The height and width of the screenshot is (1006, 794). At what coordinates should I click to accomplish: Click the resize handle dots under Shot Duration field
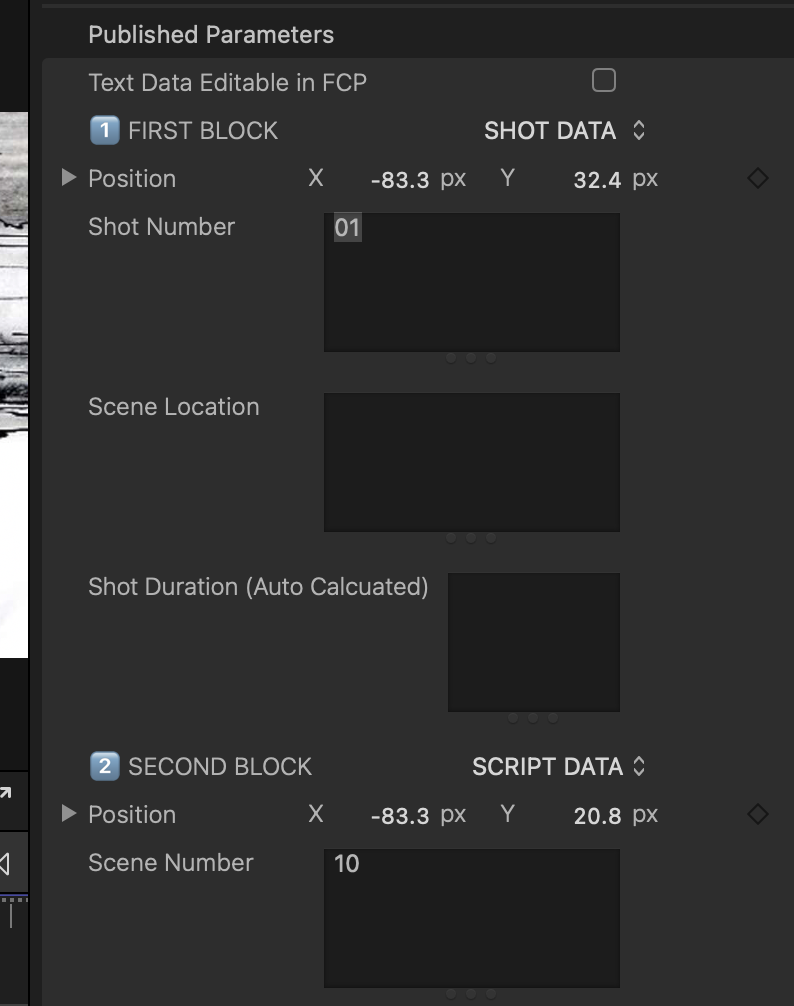[533, 718]
